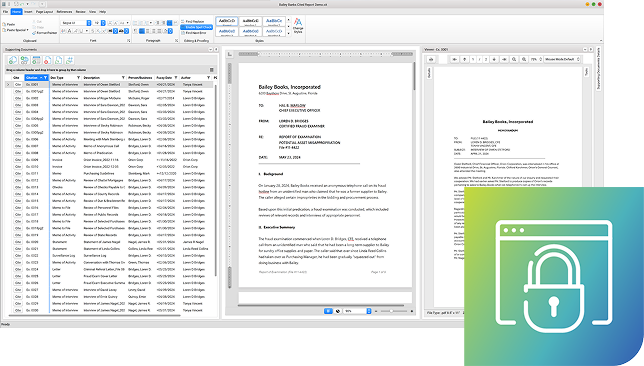Open the Viewer zoom percentage dropdown

tap(536, 60)
